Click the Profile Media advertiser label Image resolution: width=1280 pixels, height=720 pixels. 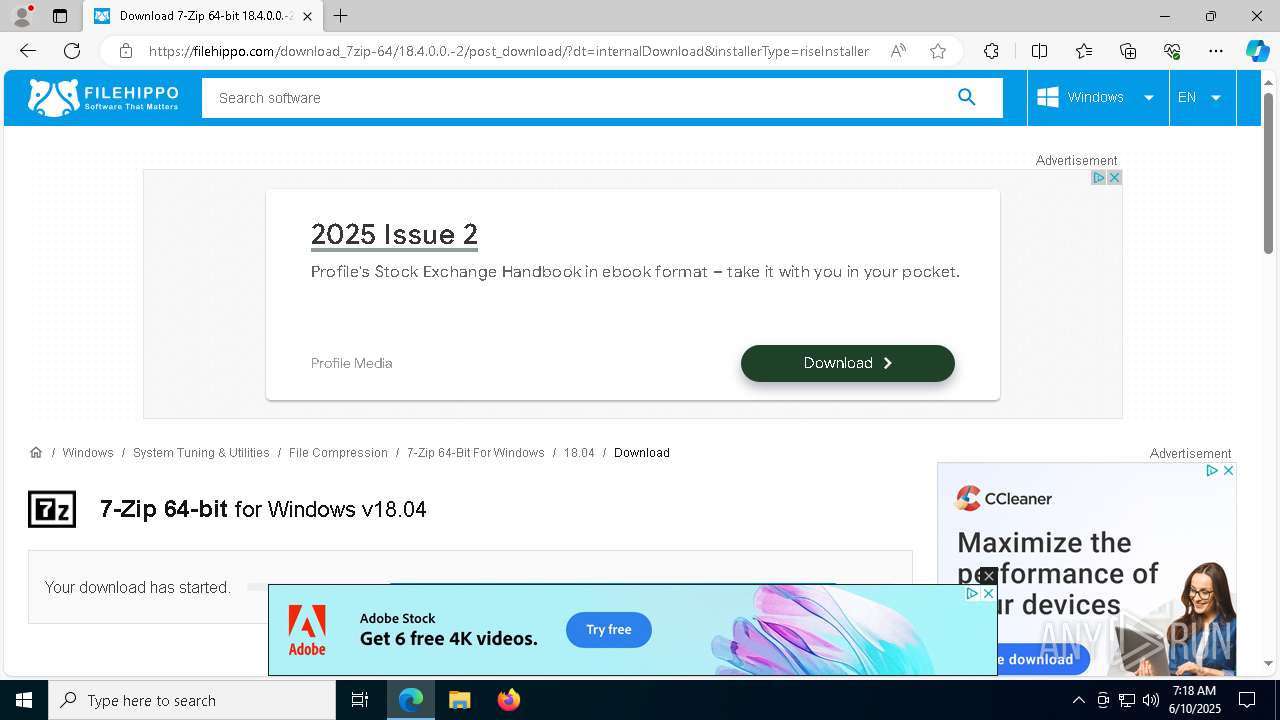[x=351, y=363]
